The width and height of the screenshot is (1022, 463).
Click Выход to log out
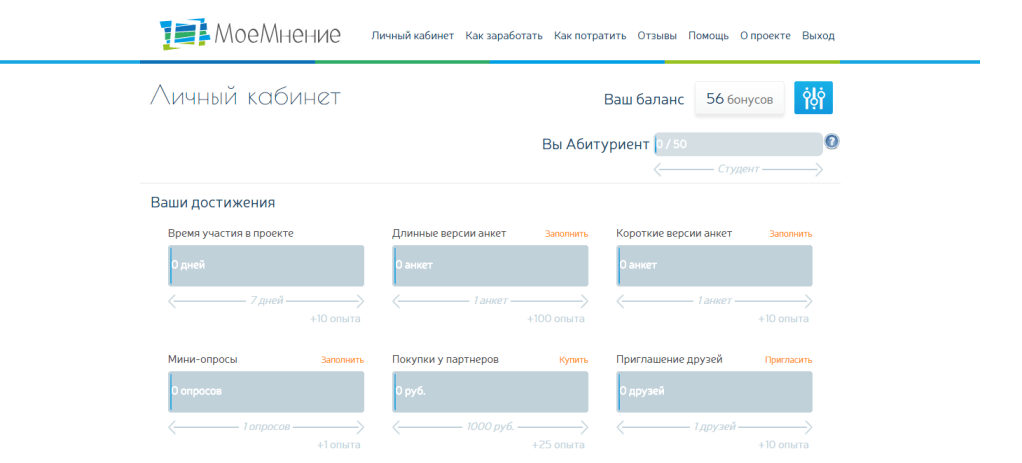point(818,36)
